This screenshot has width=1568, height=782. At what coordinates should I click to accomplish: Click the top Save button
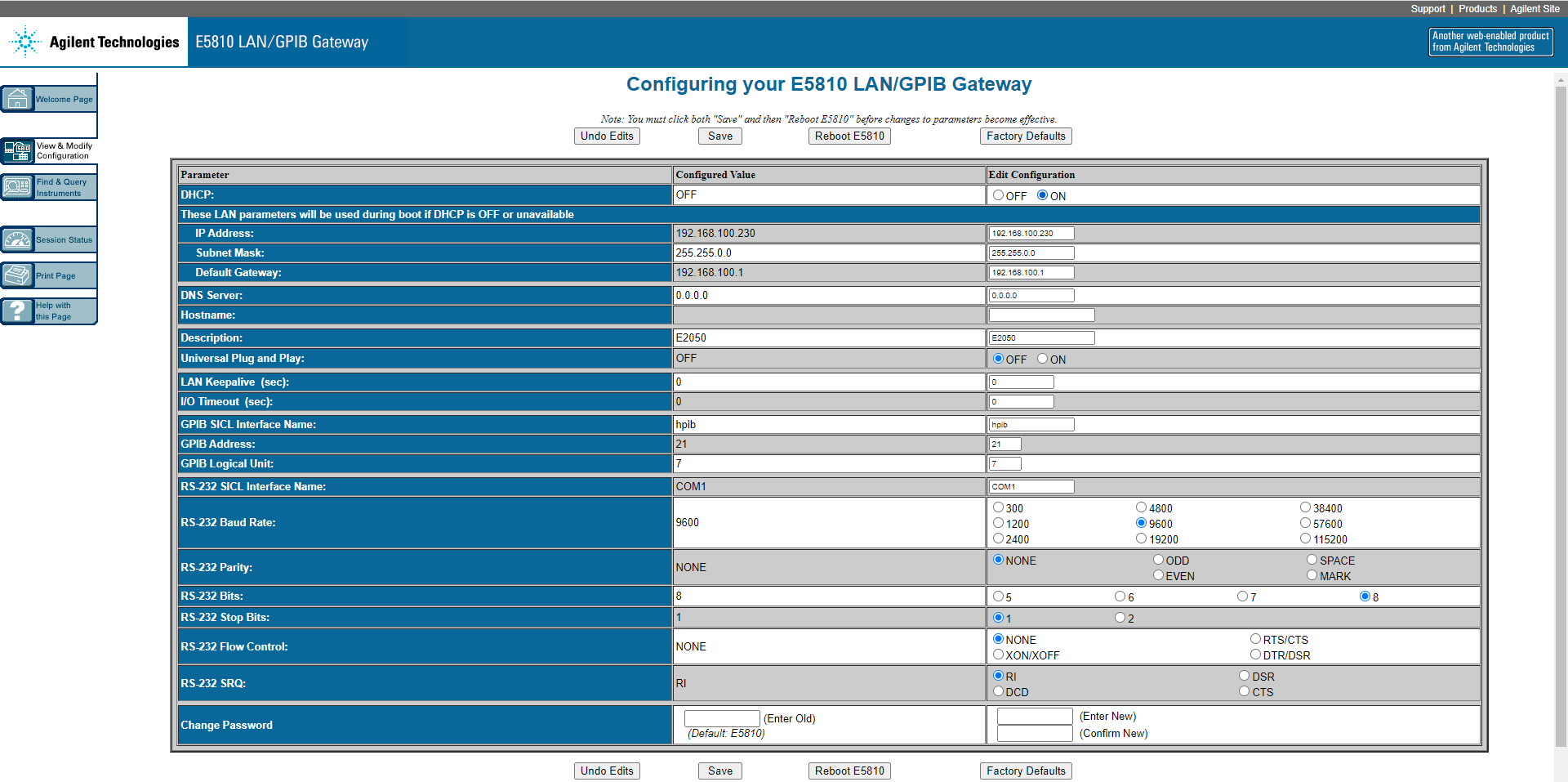click(x=719, y=136)
